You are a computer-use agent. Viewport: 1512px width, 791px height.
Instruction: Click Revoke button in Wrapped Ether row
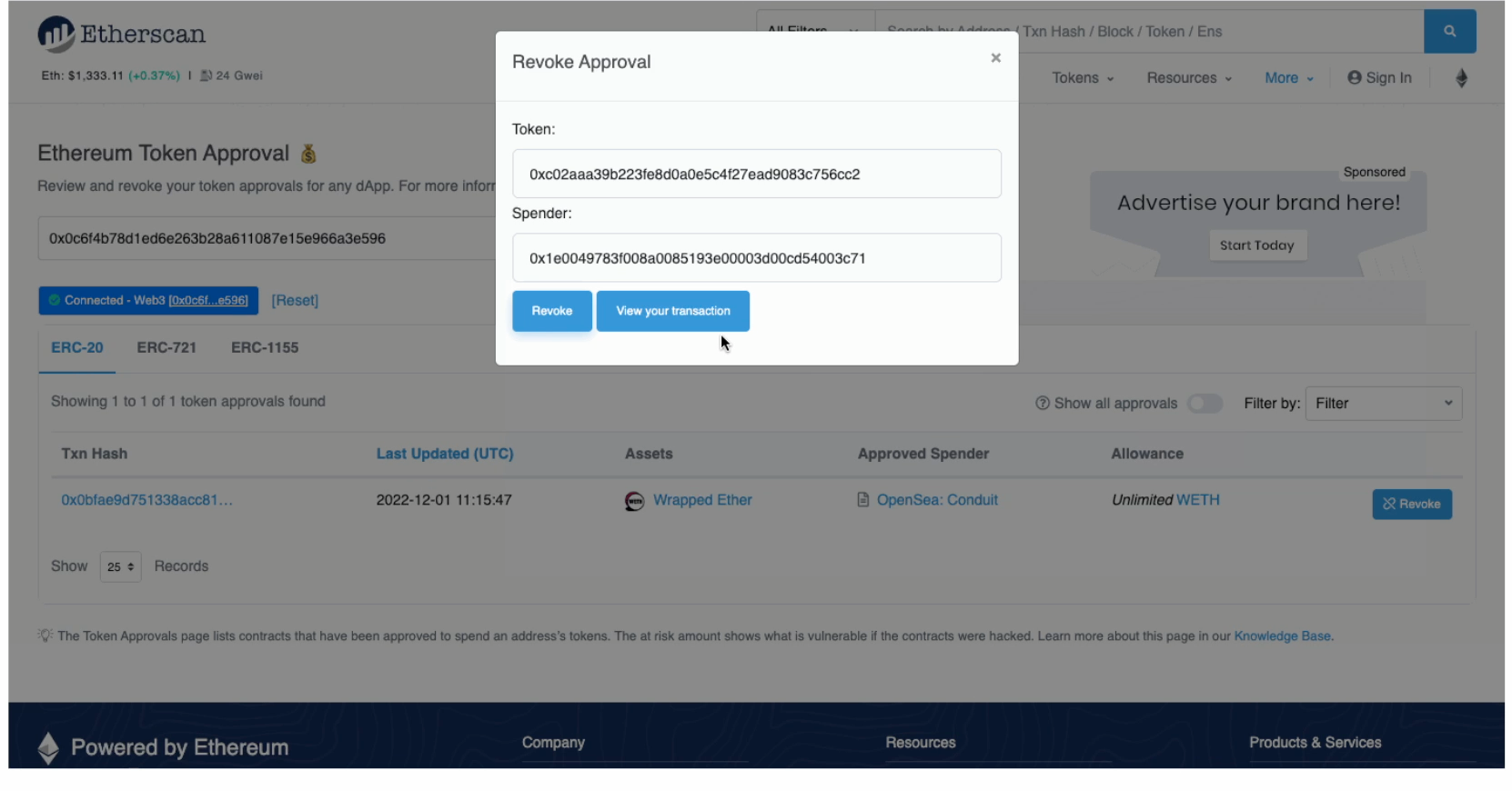(x=1412, y=504)
